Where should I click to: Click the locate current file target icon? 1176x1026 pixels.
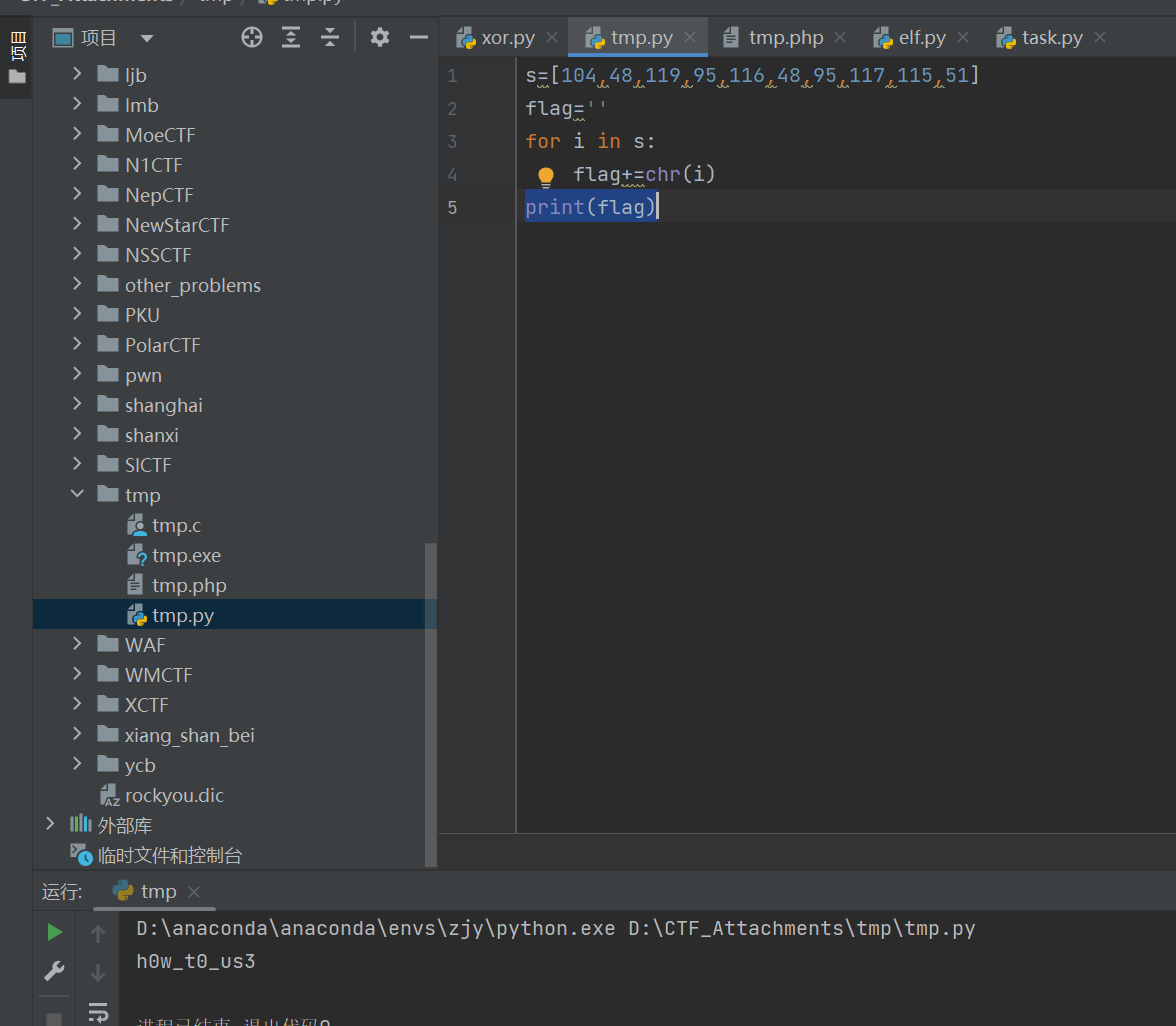(252, 38)
